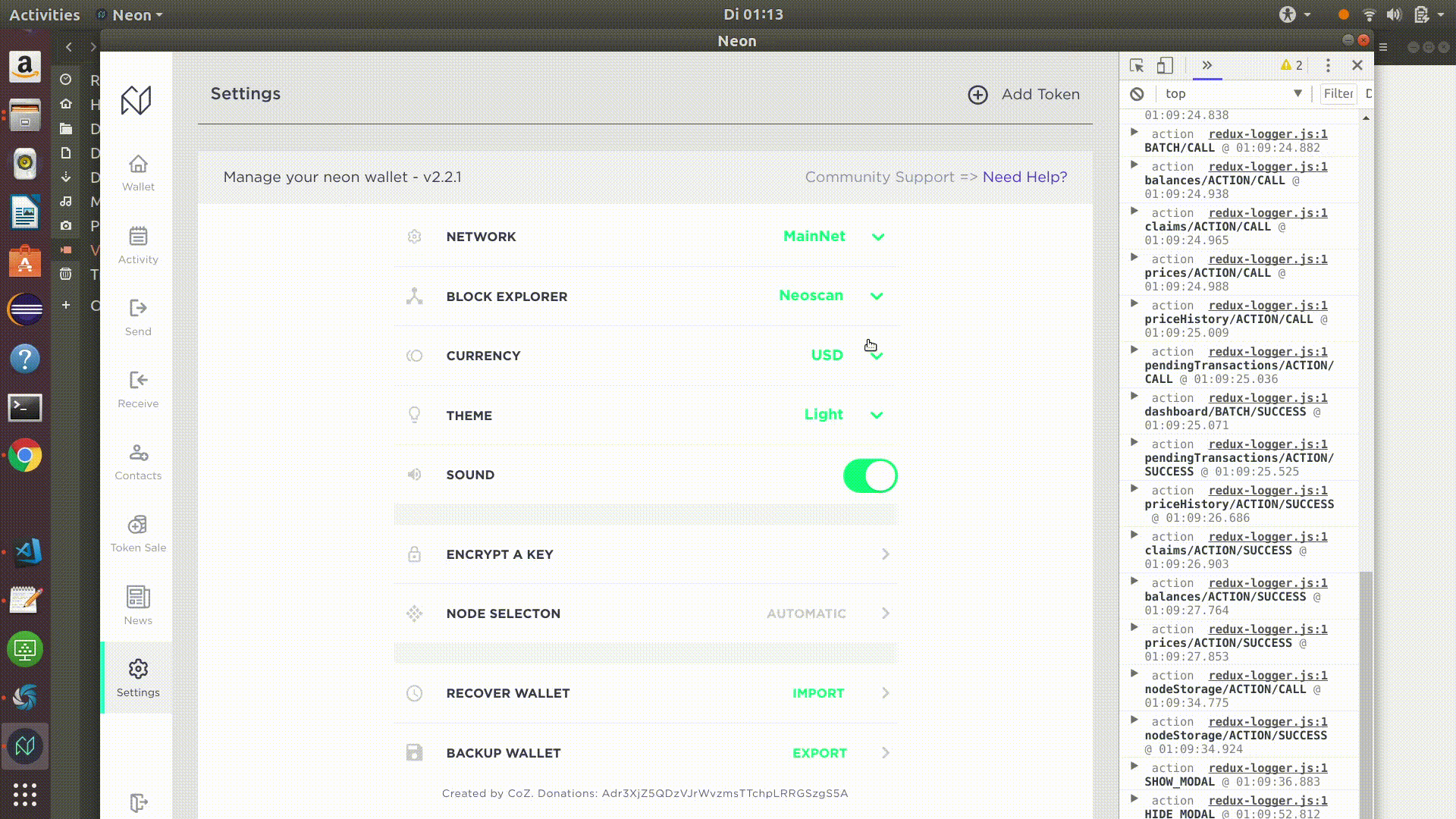Open the Need Help? support link
The width and height of the screenshot is (1456, 819).
pyautogui.click(x=1025, y=177)
